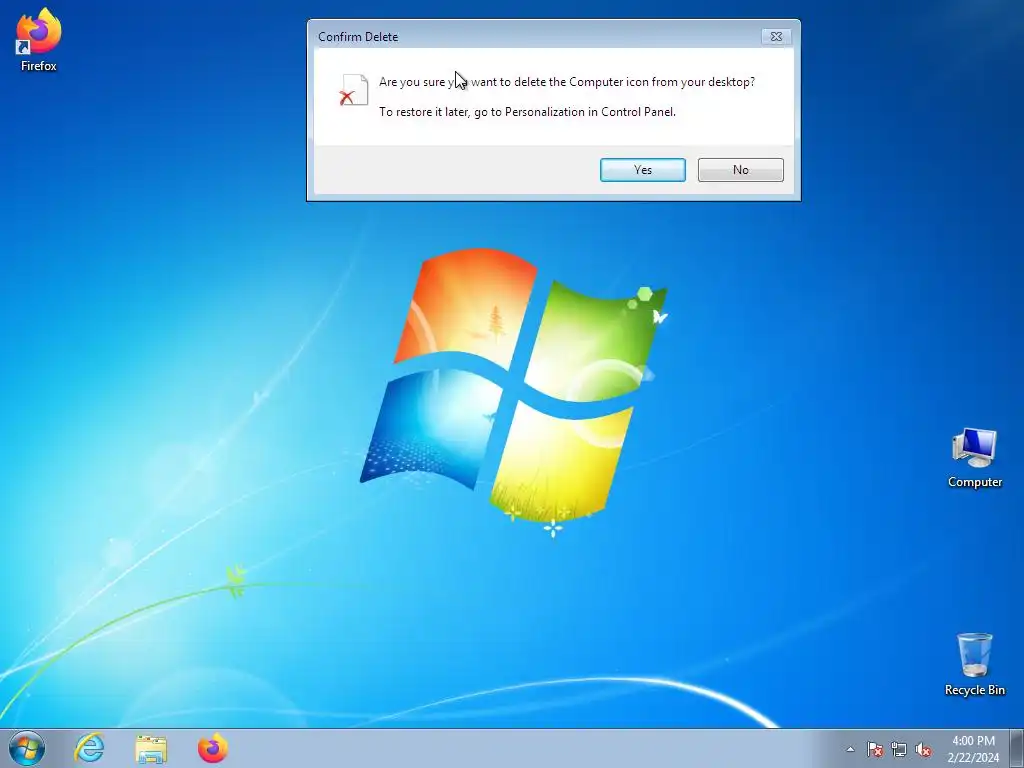The image size is (1024, 768).
Task: Click the Show desktop strip
Action: click(x=1017, y=749)
